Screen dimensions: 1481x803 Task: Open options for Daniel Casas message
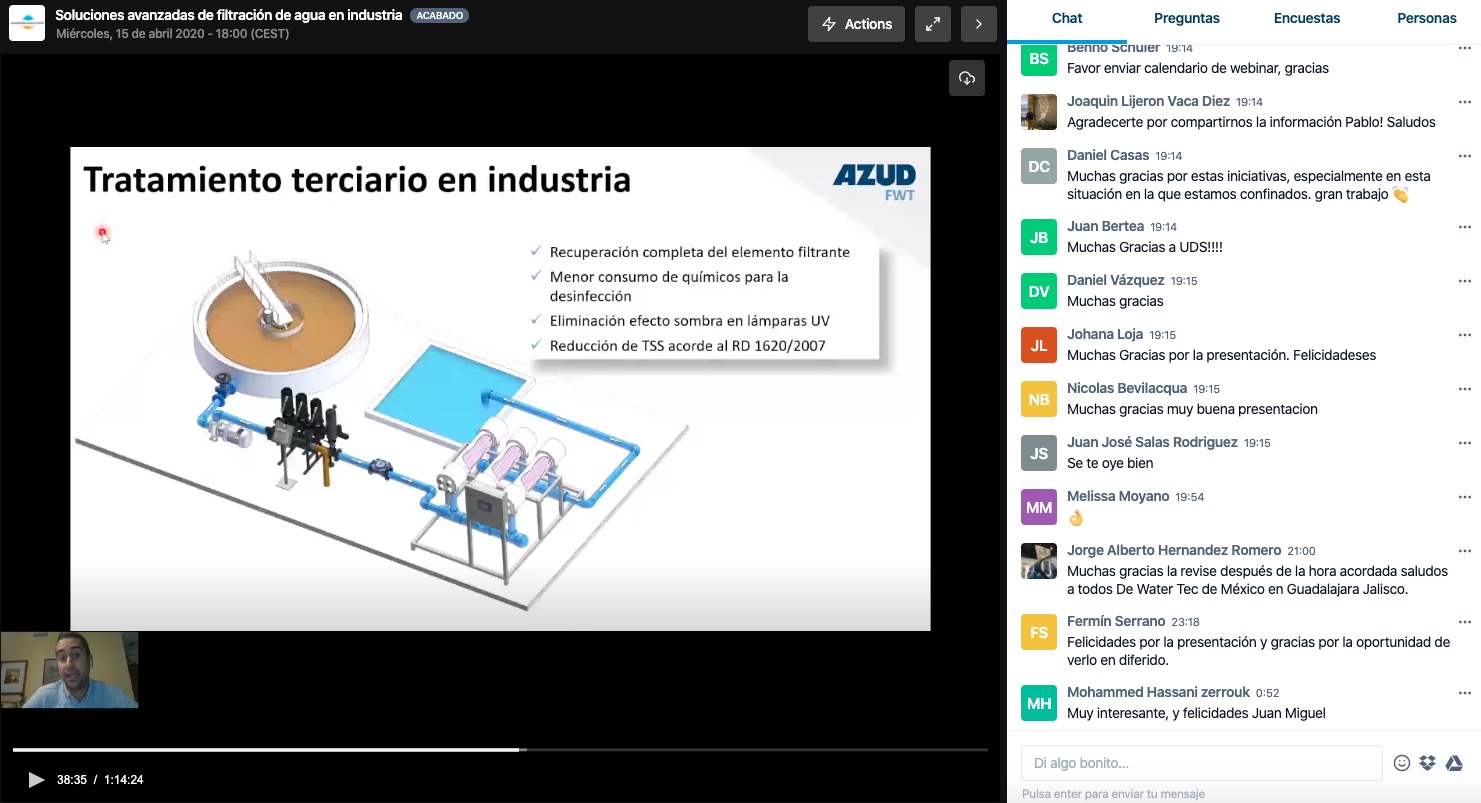click(1464, 156)
